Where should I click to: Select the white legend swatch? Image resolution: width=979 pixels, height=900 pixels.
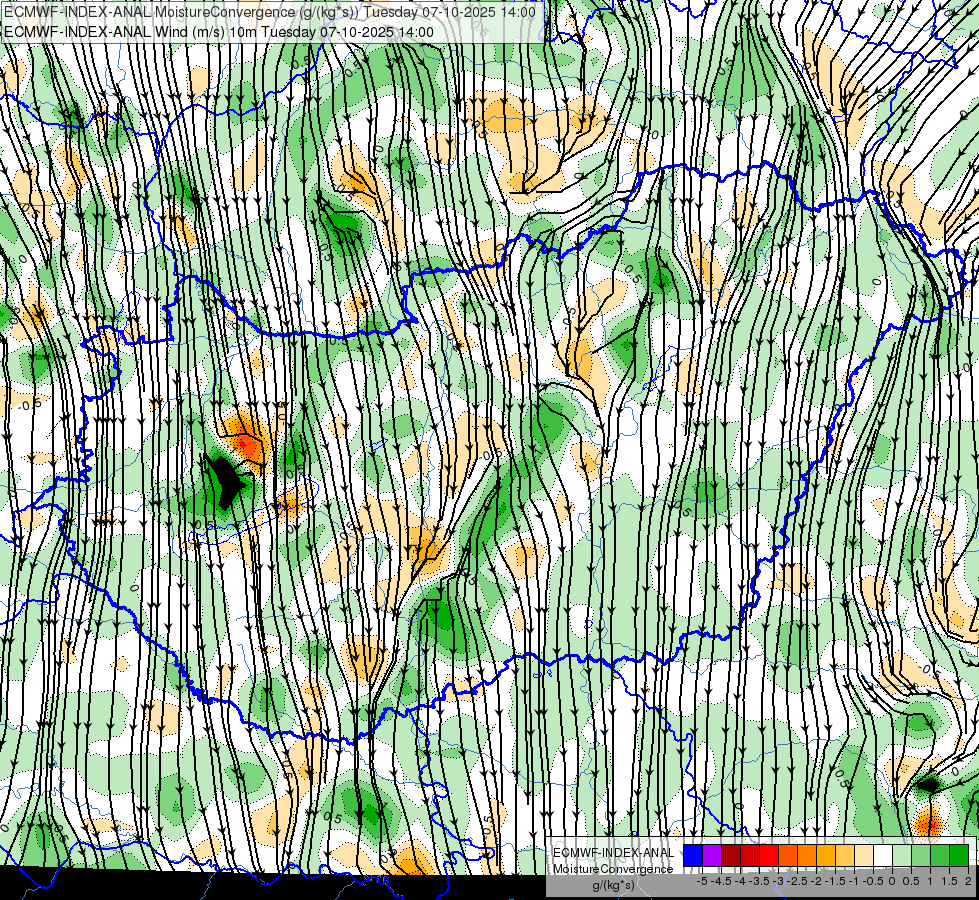coord(883,856)
